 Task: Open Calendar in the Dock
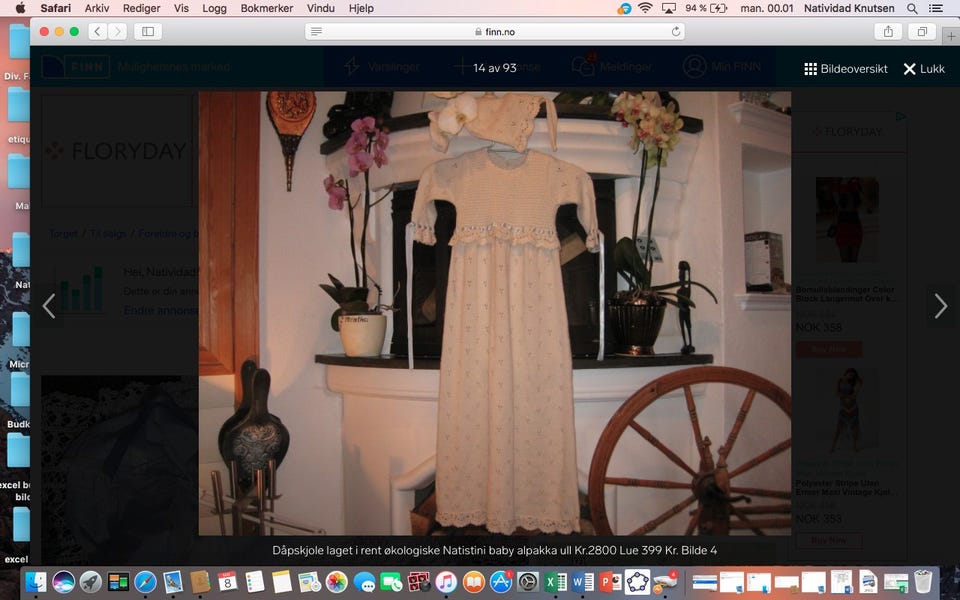(x=228, y=582)
